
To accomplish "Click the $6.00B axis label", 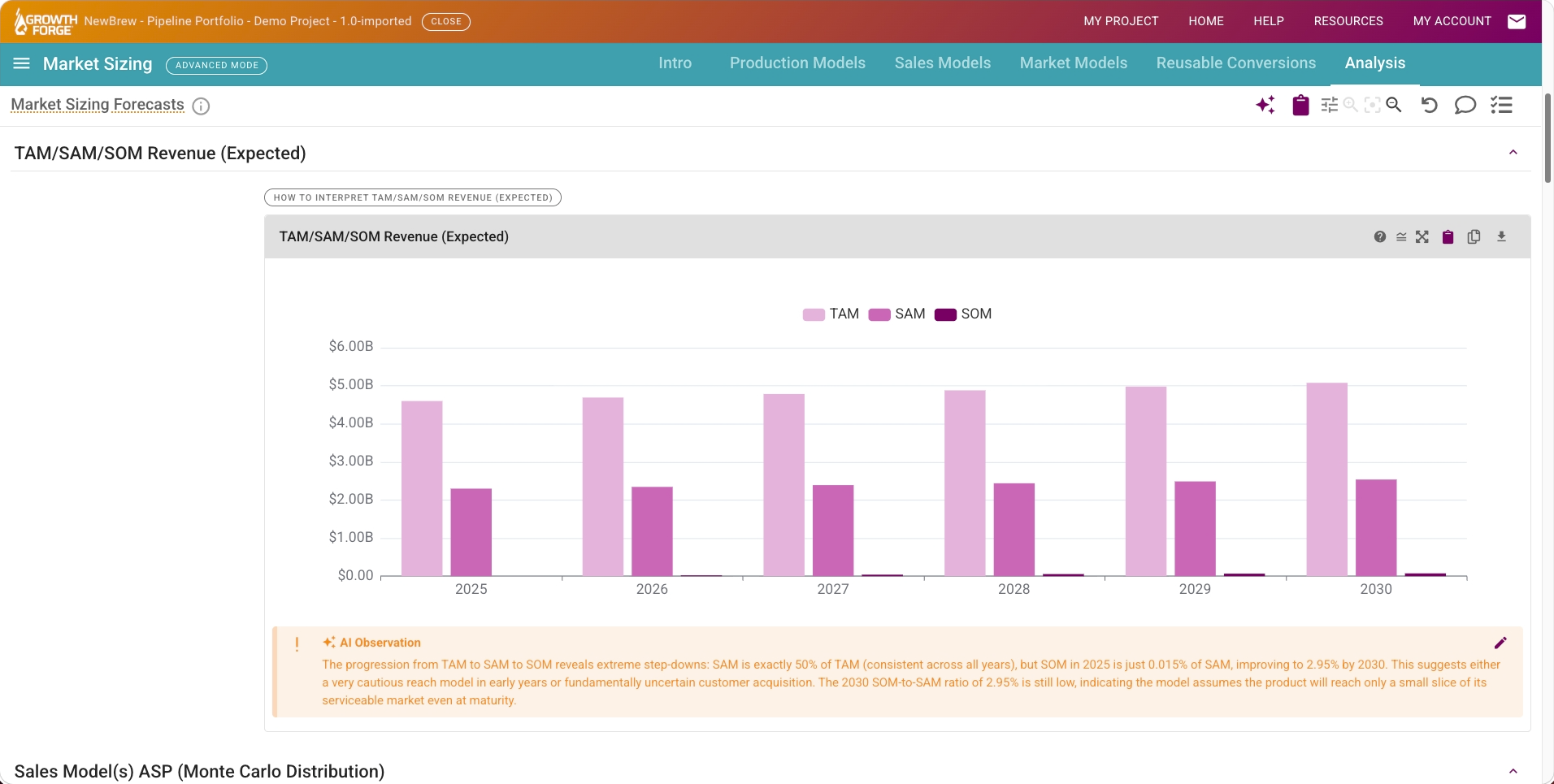I will click(351, 347).
